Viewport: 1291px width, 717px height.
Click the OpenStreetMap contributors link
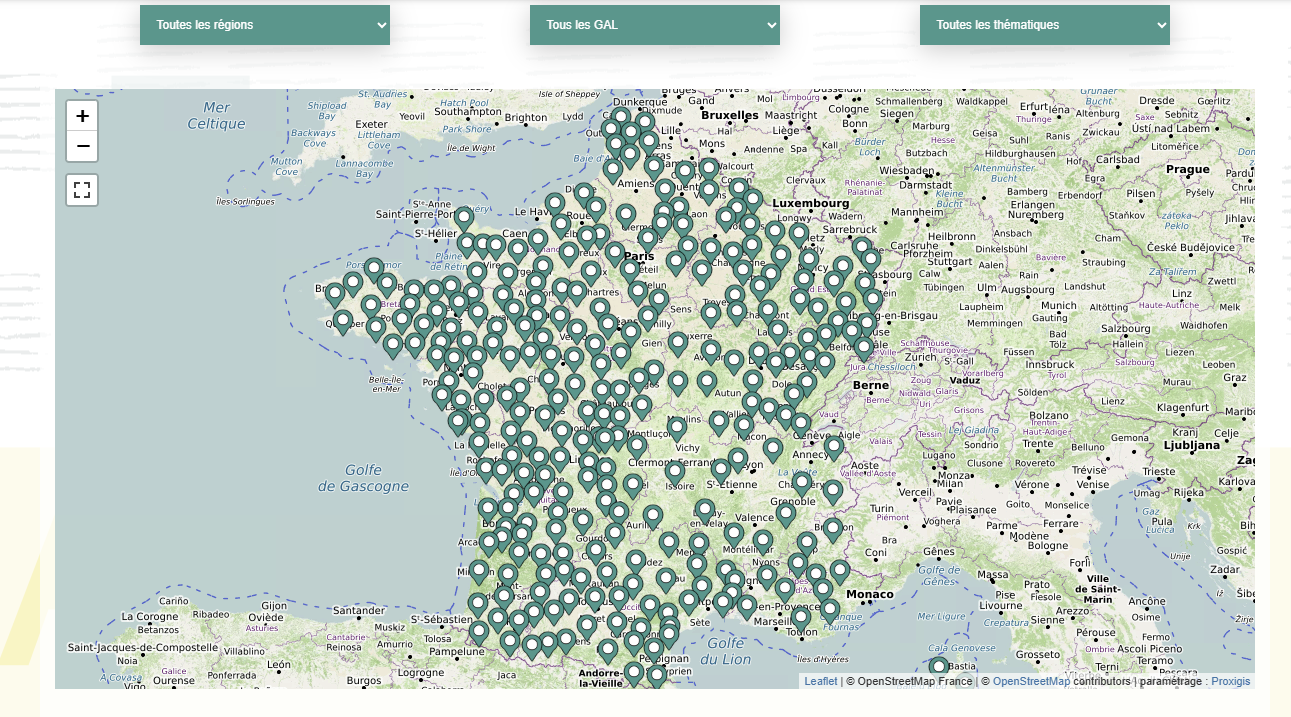click(1030, 681)
